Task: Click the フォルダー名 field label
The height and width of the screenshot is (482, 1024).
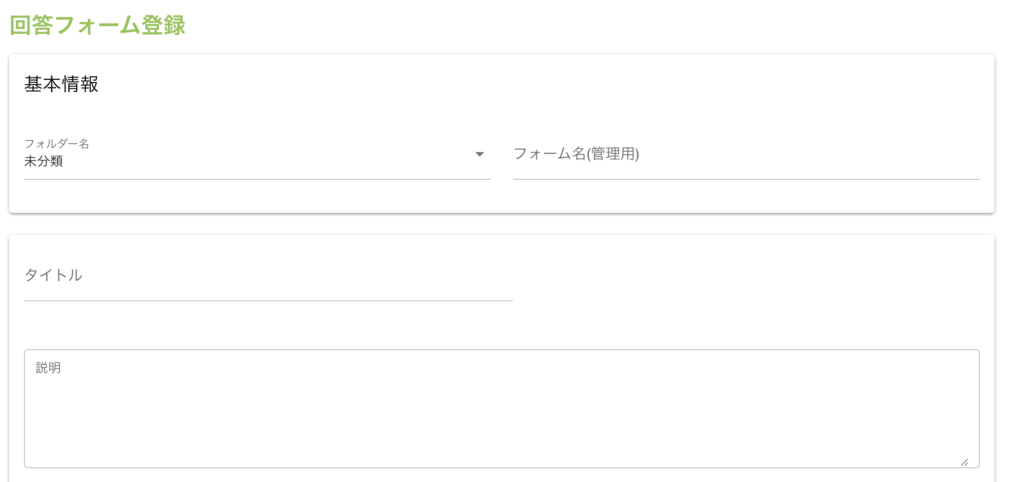Action: click(57, 143)
